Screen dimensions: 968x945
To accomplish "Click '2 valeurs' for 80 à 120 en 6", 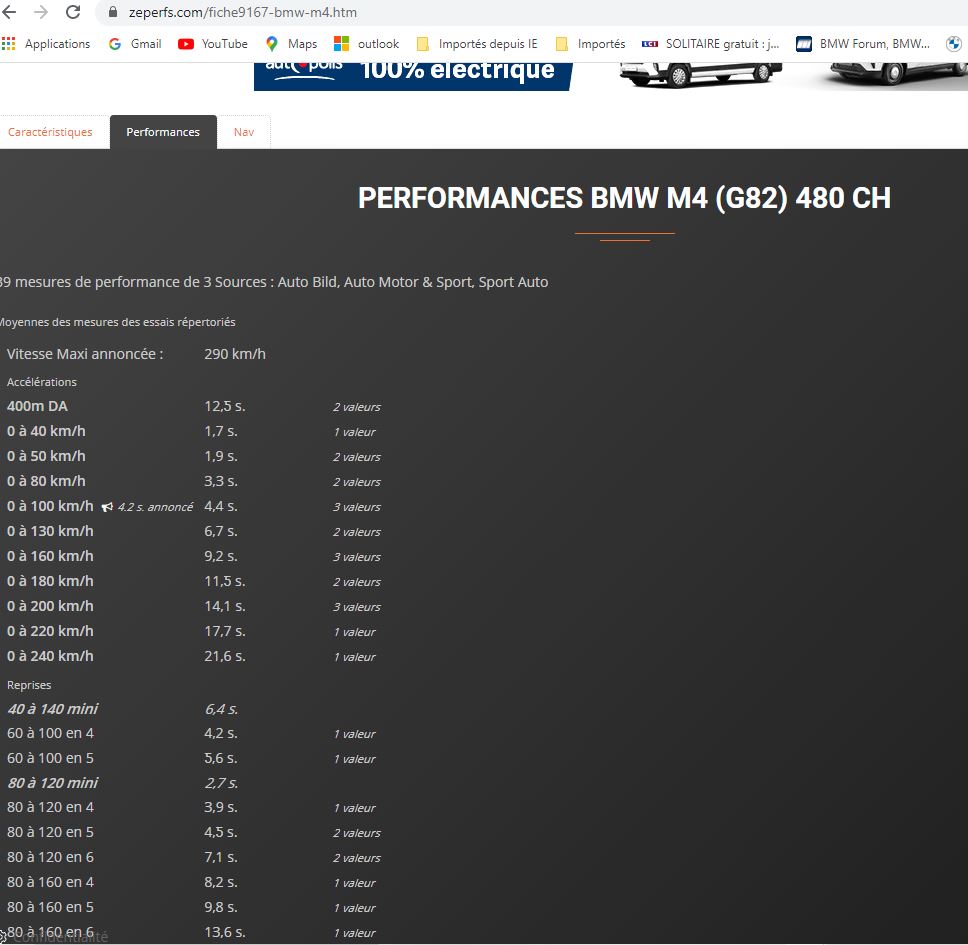I will [x=357, y=858].
